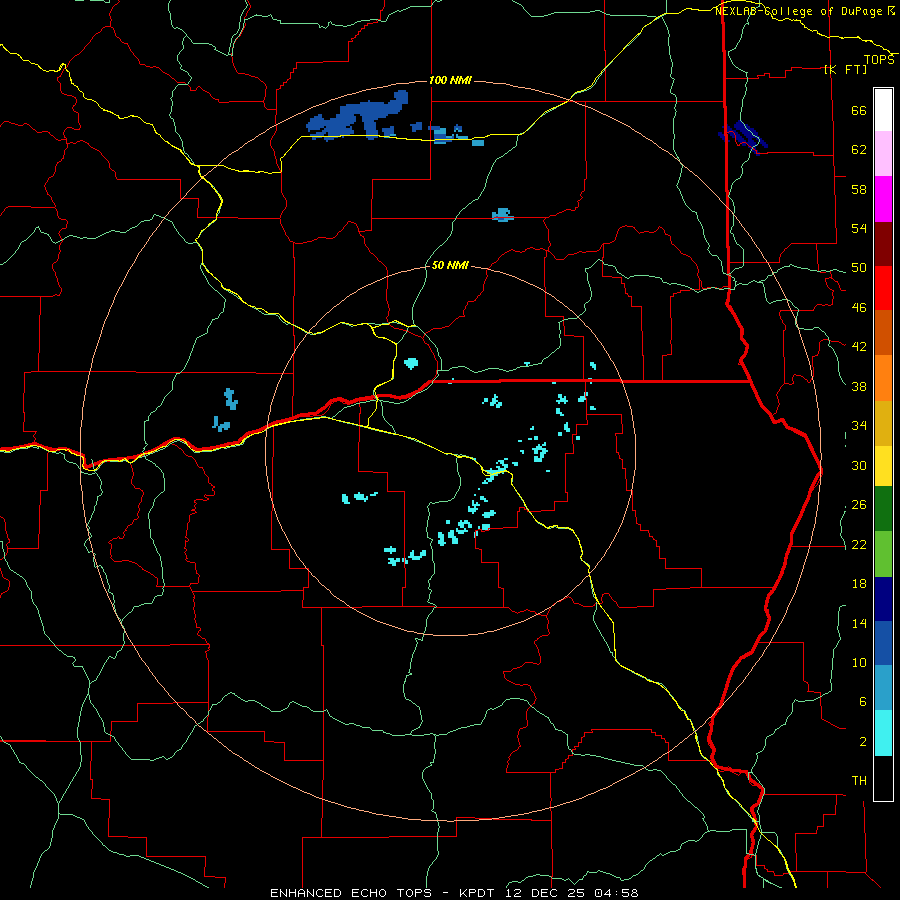900x900 pixels.
Task: Click the large dark blue echo near 100 NMI label
Action: tap(358, 117)
